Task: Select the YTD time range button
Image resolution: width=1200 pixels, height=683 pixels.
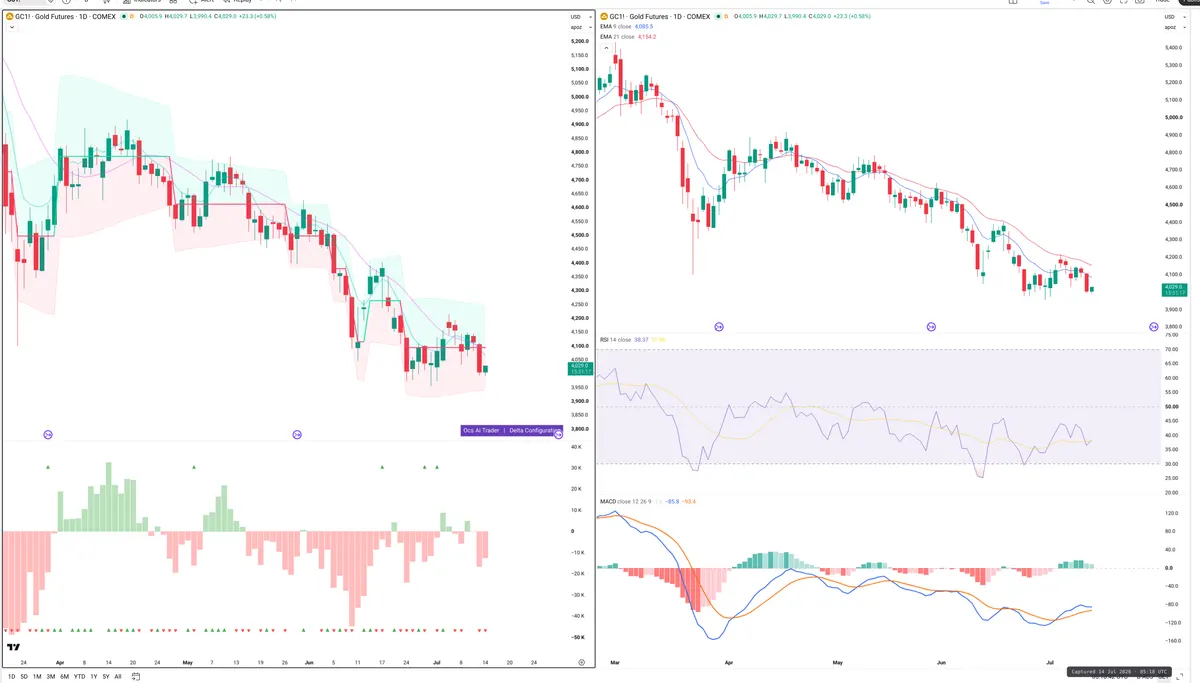Action: 79,677
